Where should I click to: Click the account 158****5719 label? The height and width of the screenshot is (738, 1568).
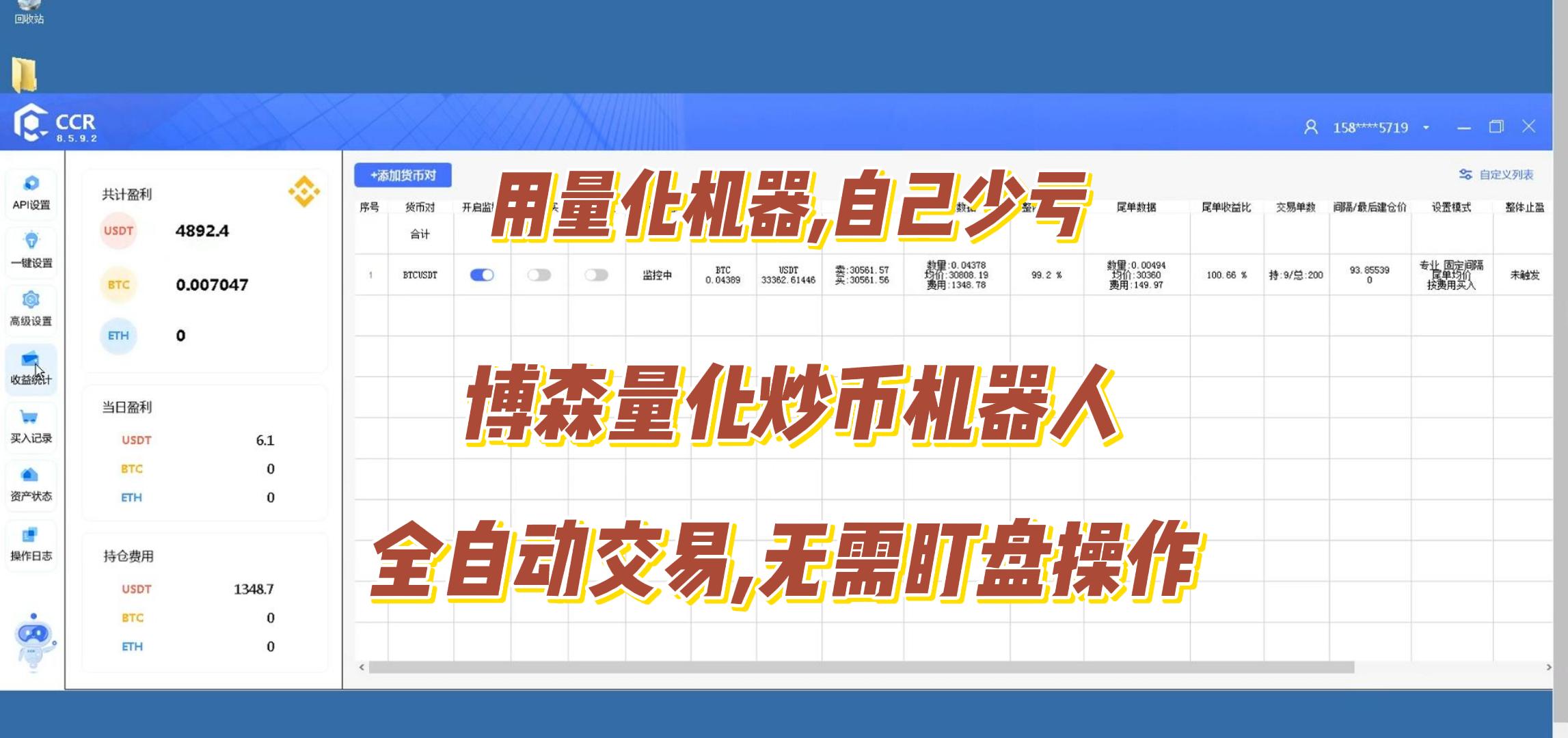coord(1370,127)
